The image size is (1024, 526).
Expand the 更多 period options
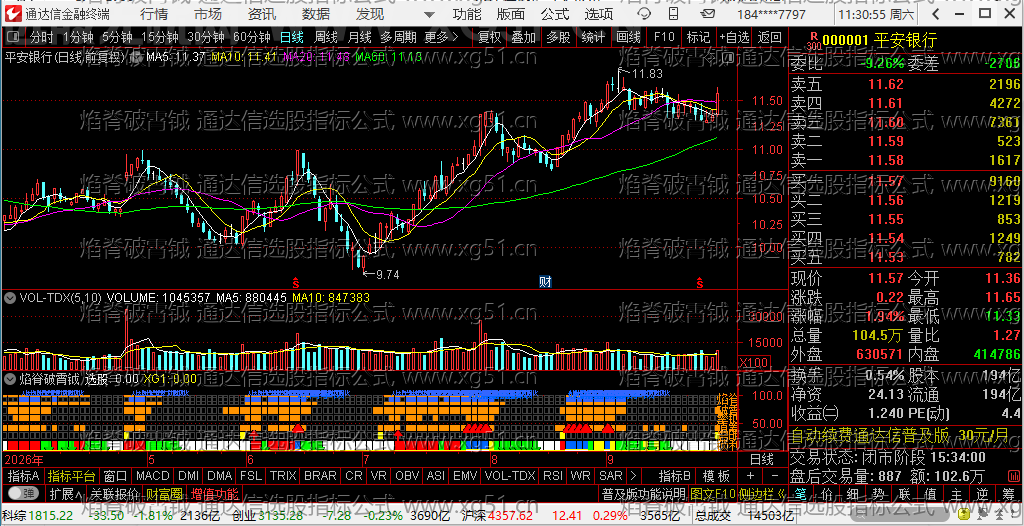[x=442, y=37]
